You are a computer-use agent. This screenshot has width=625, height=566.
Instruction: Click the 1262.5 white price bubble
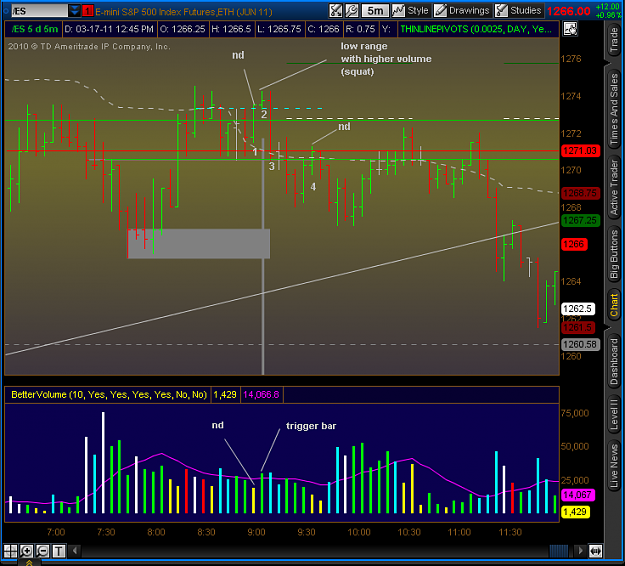click(x=578, y=309)
